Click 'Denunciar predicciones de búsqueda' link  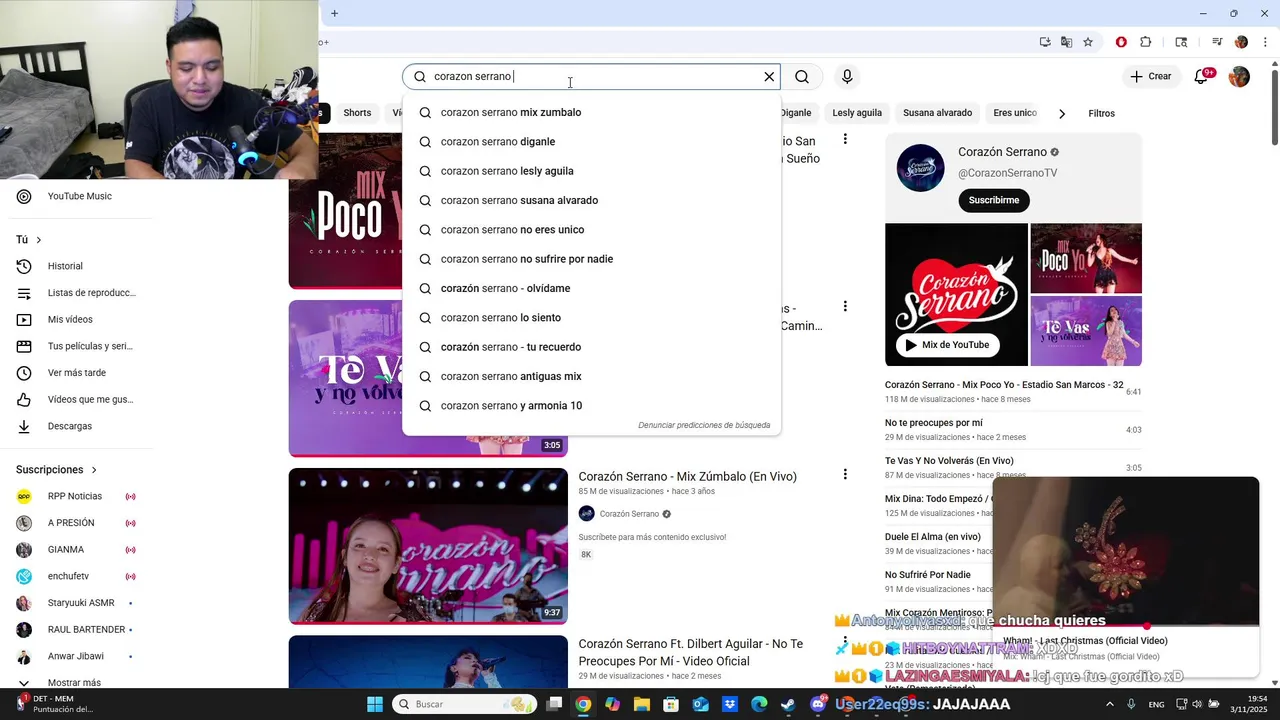pyautogui.click(x=704, y=425)
